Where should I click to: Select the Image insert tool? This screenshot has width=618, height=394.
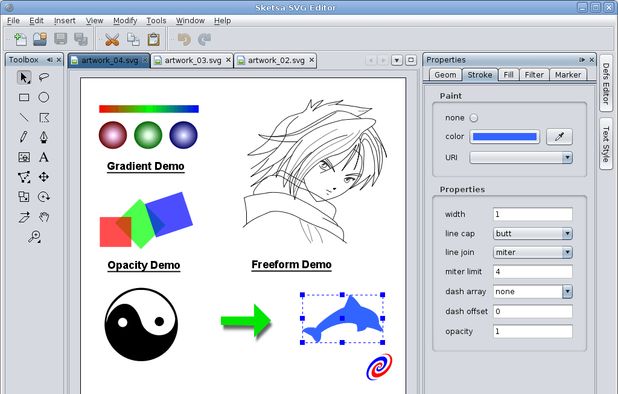pyautogui.click(x=24, y=157)
